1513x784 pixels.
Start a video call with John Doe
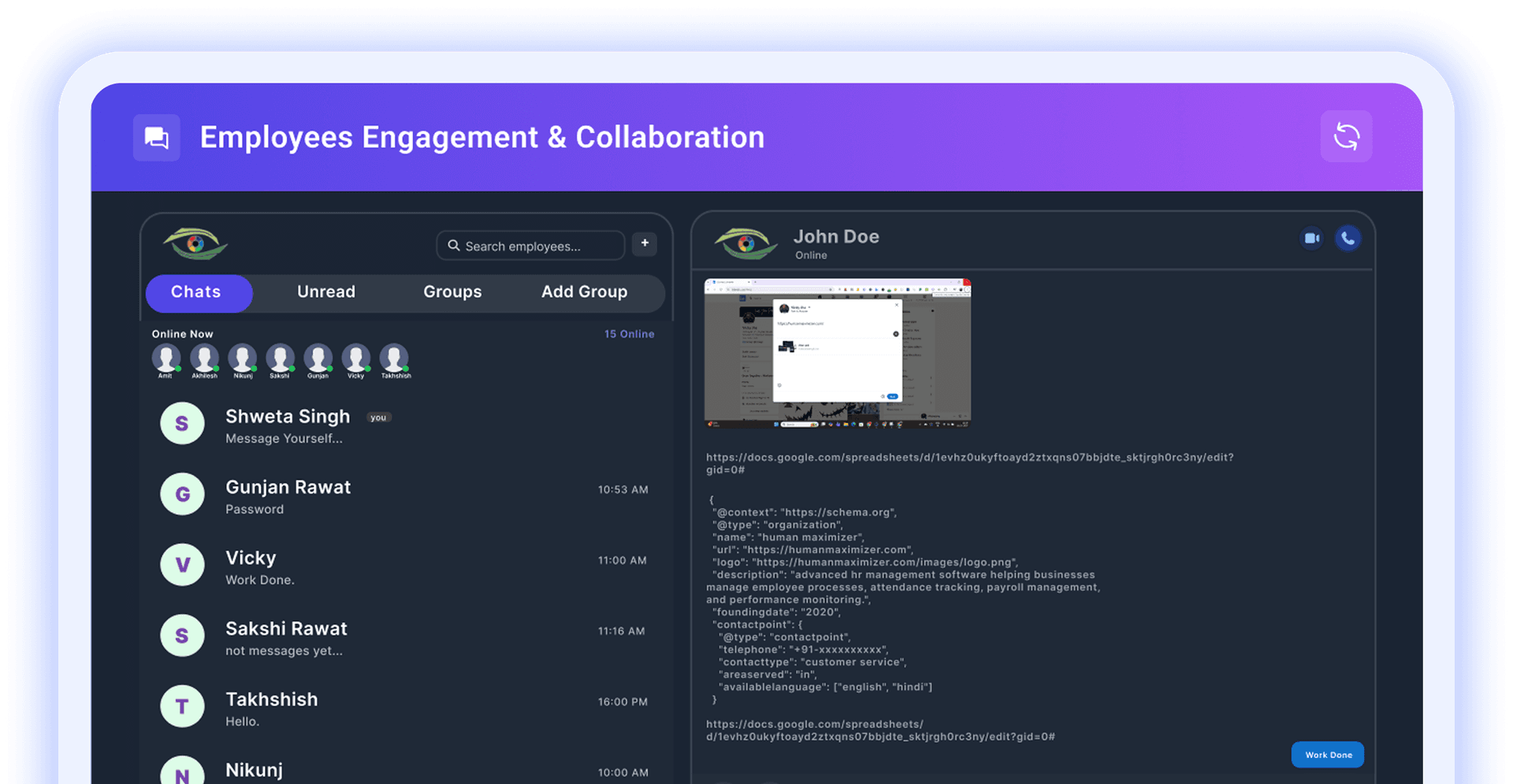(x=1310, y=238)
